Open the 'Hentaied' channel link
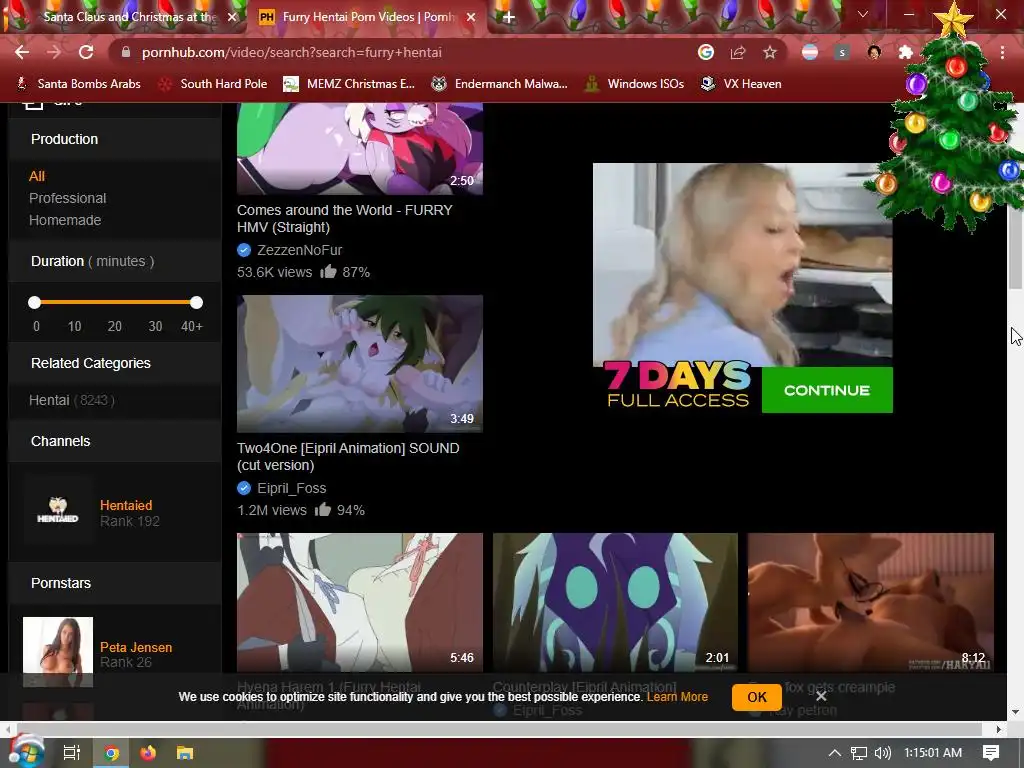 tap(126, 505)
